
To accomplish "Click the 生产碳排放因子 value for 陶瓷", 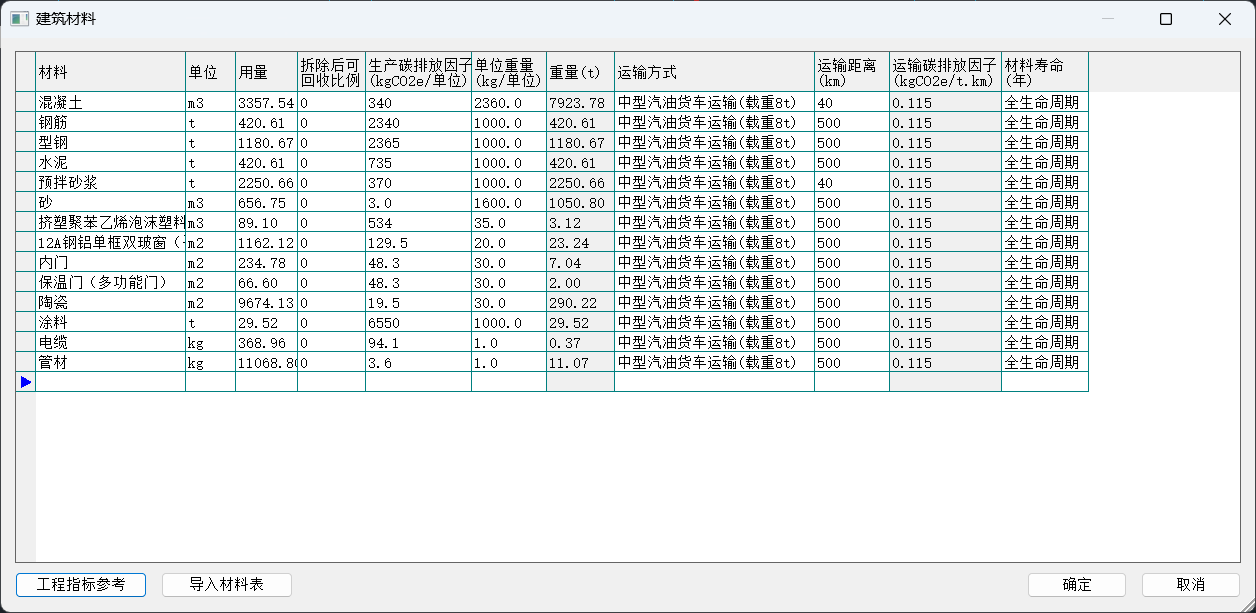I will [x=418, y=303].
